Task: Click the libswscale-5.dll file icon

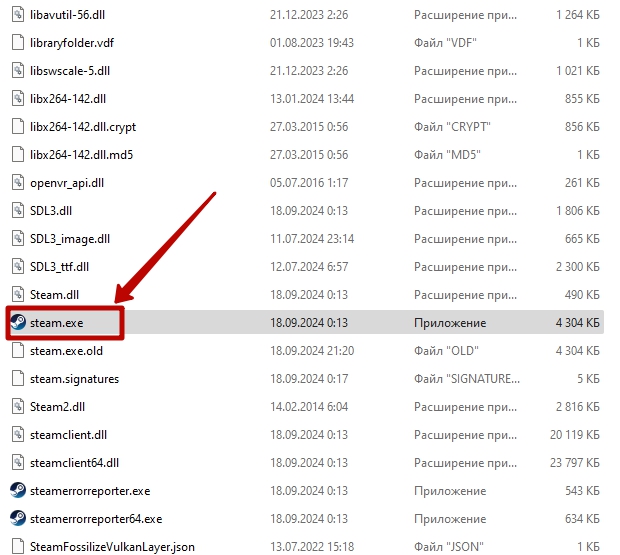Action: (18, 71)
